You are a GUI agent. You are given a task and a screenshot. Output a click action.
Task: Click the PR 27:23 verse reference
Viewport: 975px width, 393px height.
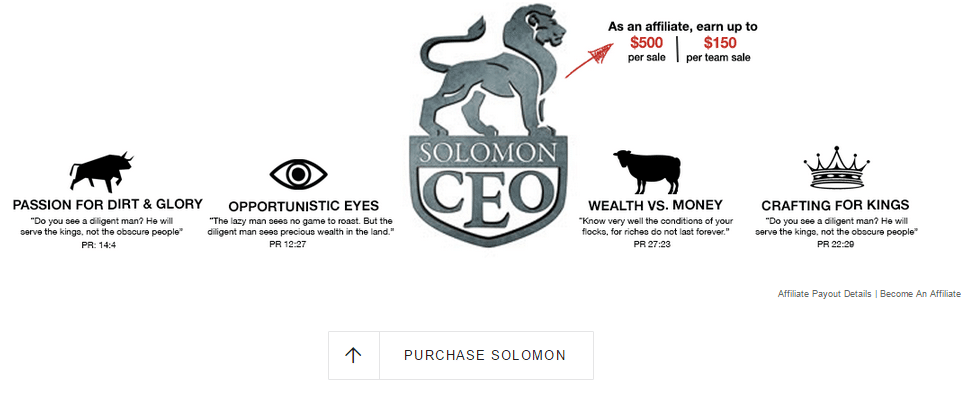(652, 244)
